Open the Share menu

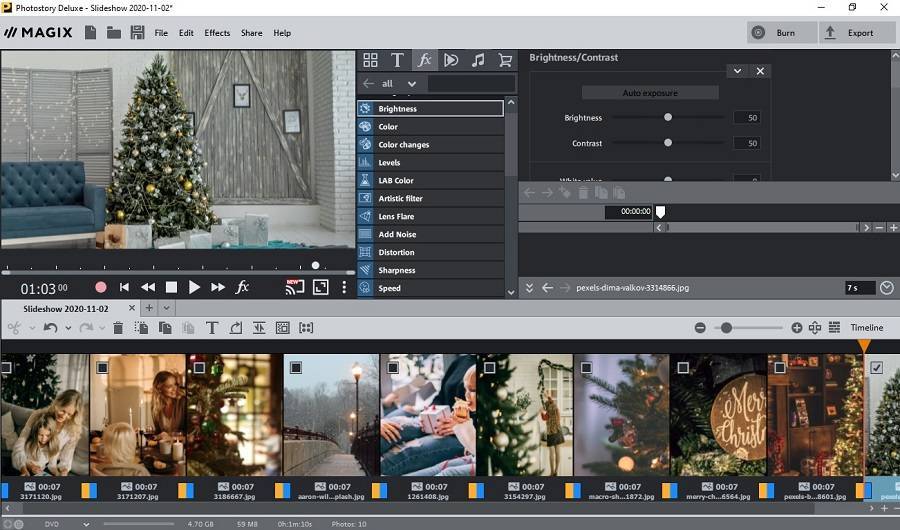tap(251, 33)
